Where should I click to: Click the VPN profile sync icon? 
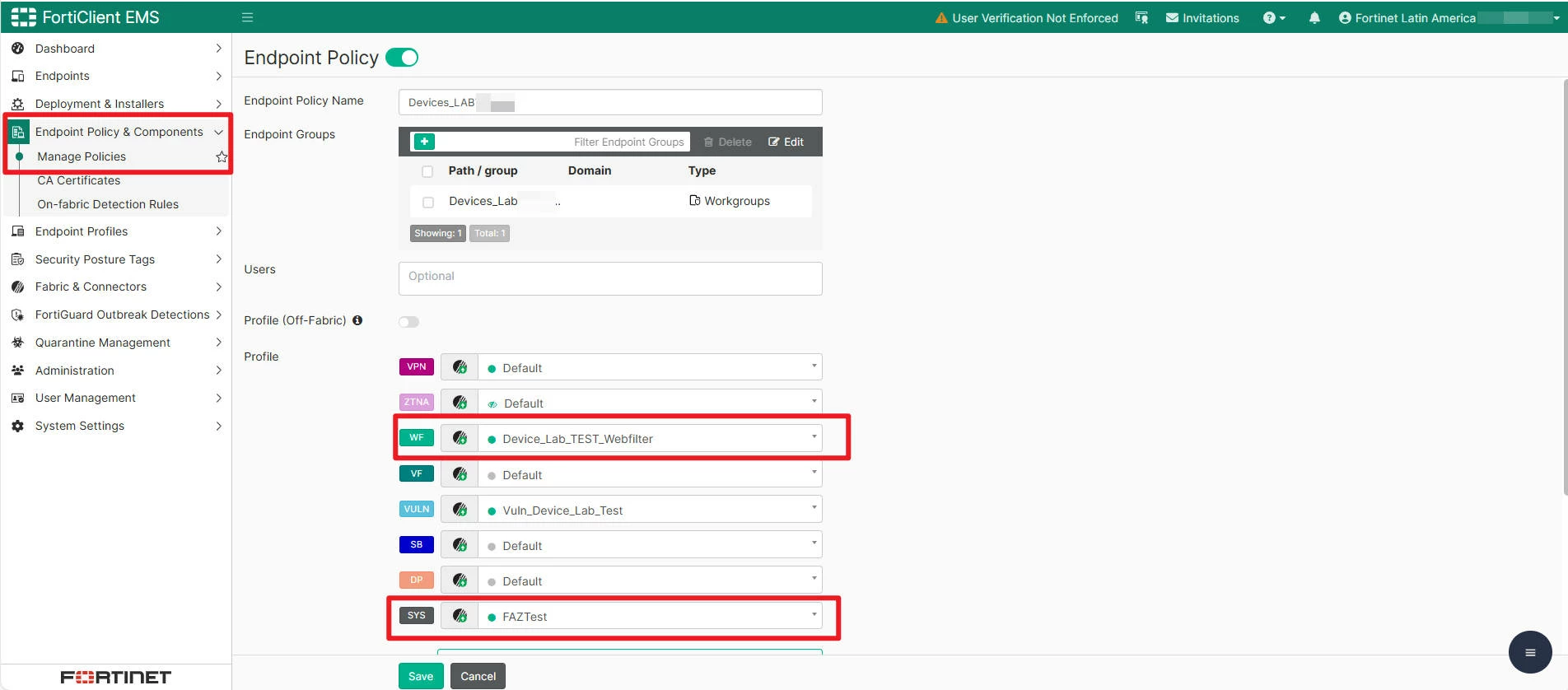[460, 367]
